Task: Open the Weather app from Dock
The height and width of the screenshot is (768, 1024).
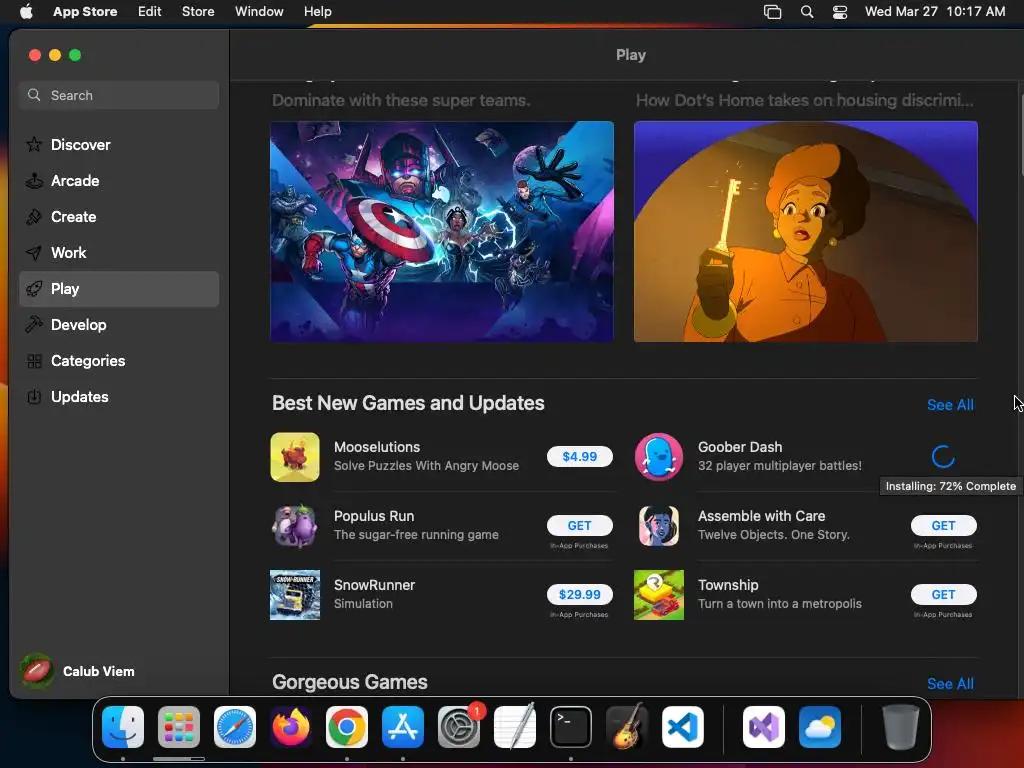Action: (820, 727)
